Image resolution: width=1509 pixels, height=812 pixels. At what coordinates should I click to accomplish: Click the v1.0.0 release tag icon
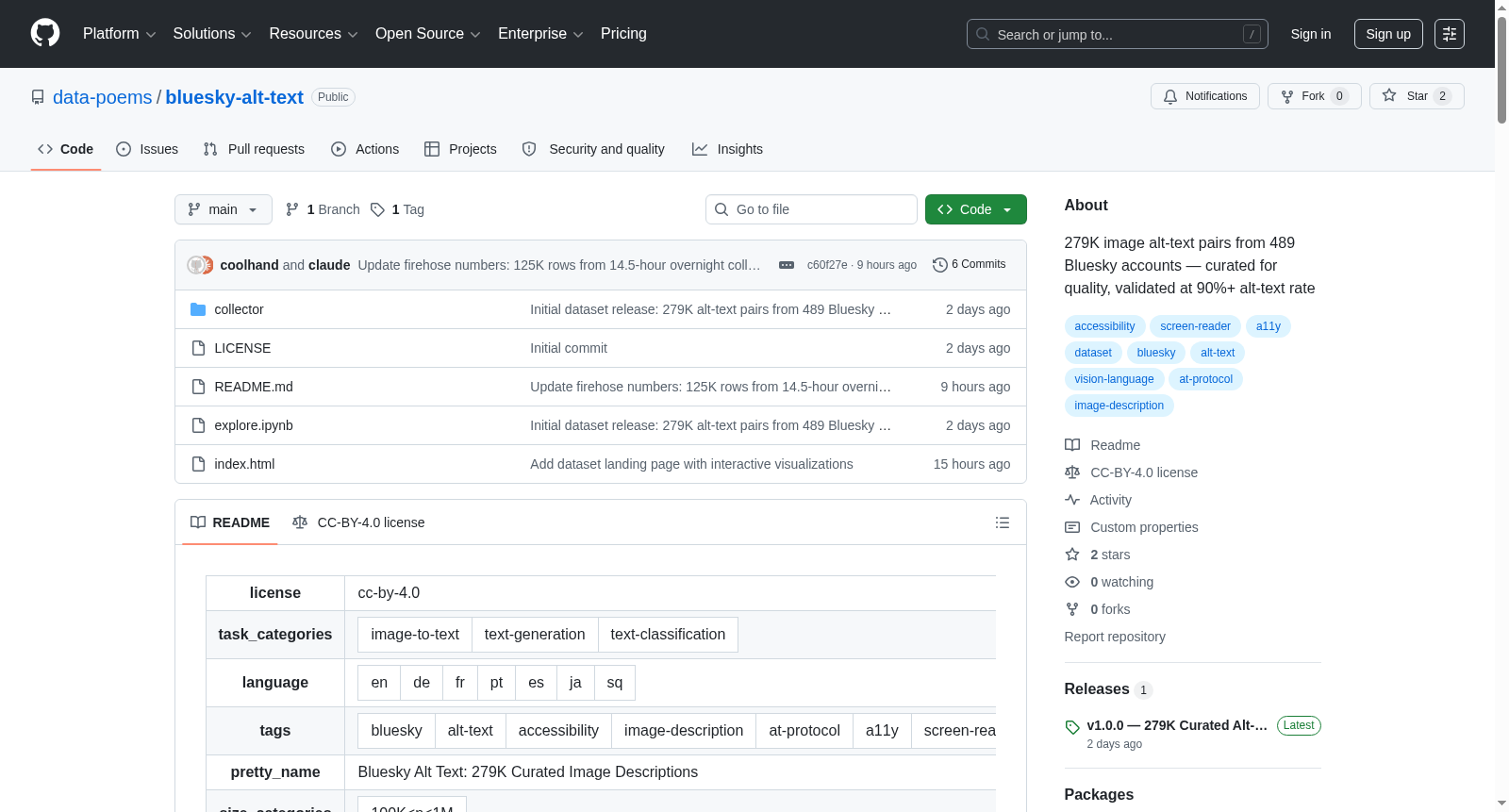pyautogui.click(x=1072, y=726)
